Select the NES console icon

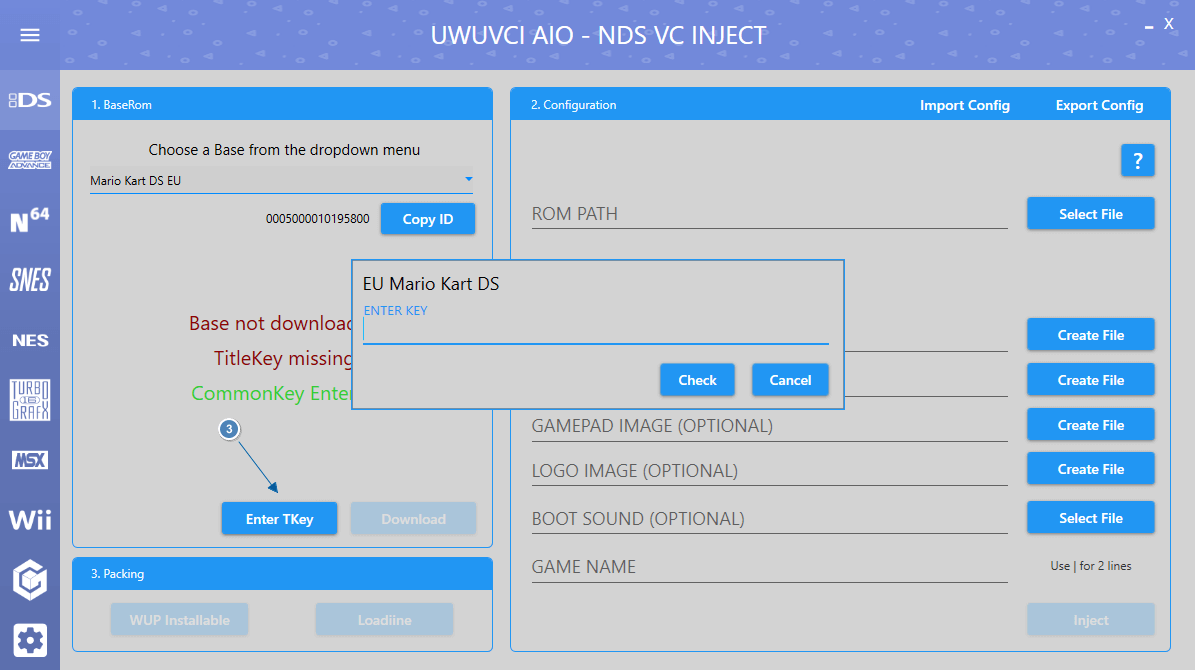click(30, 340)
